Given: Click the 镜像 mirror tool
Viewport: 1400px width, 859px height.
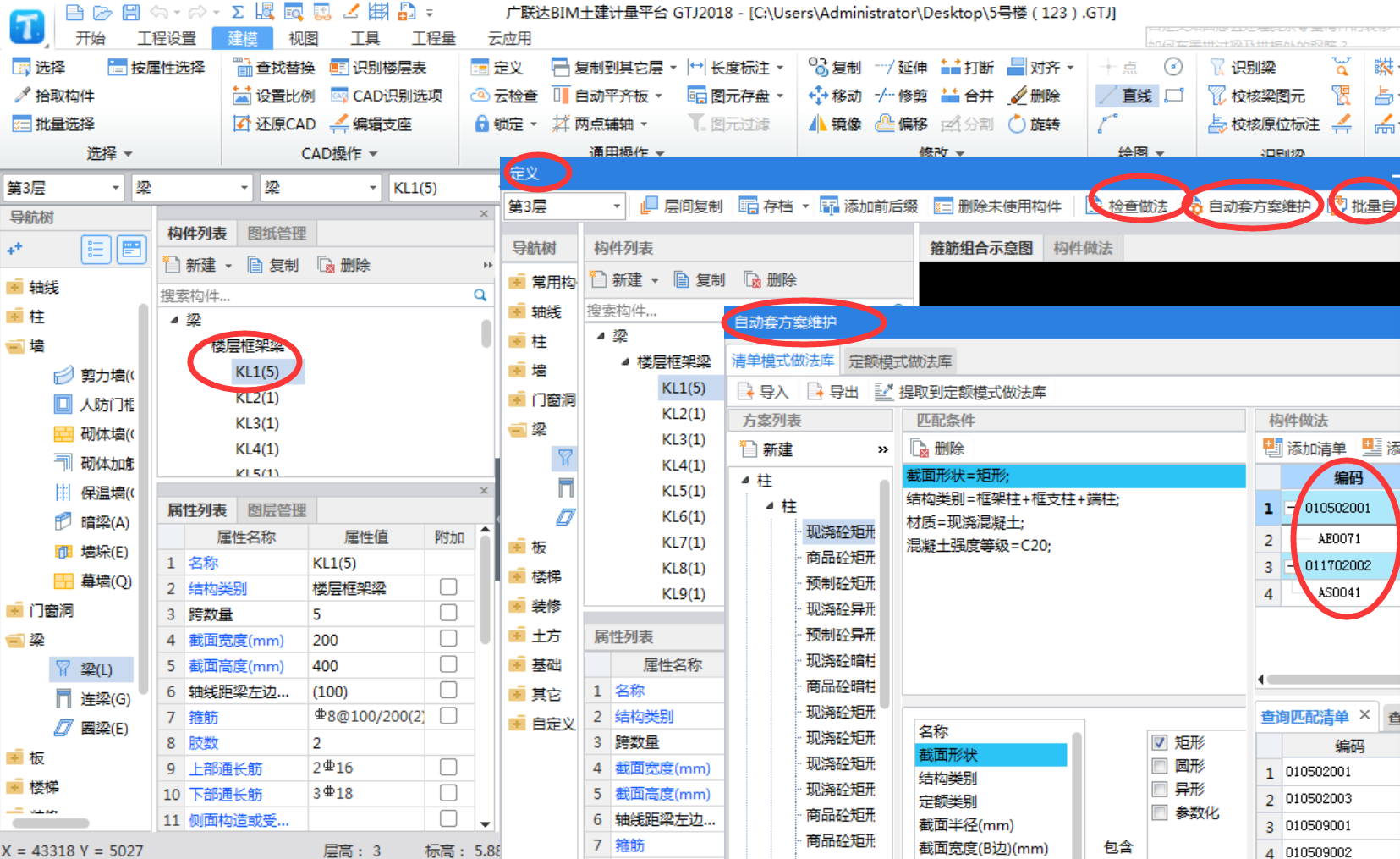Looking at the screenshot, I should (835, 124).
